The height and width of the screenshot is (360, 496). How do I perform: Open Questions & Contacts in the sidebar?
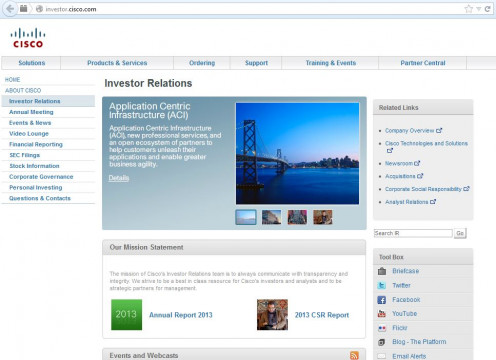40,198
